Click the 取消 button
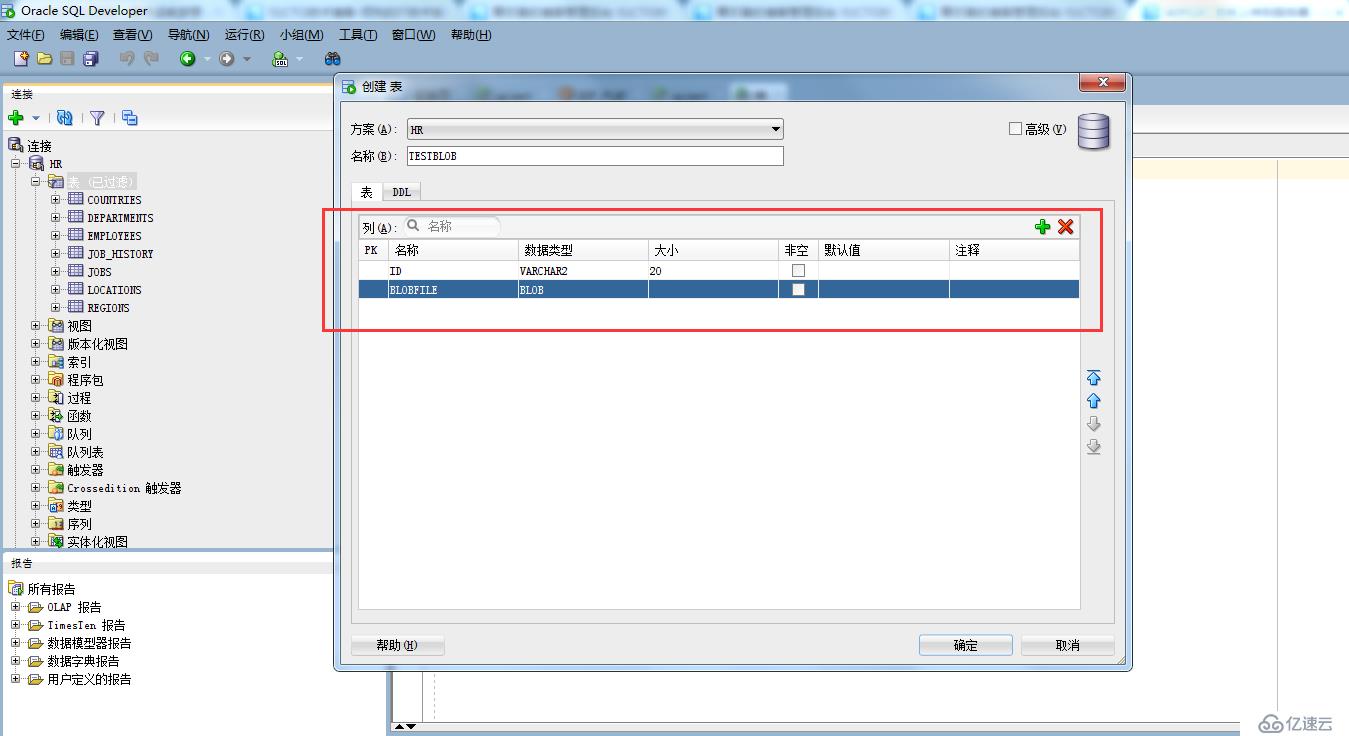The width and height of the screenshot is (1349, 736). 1068,645
